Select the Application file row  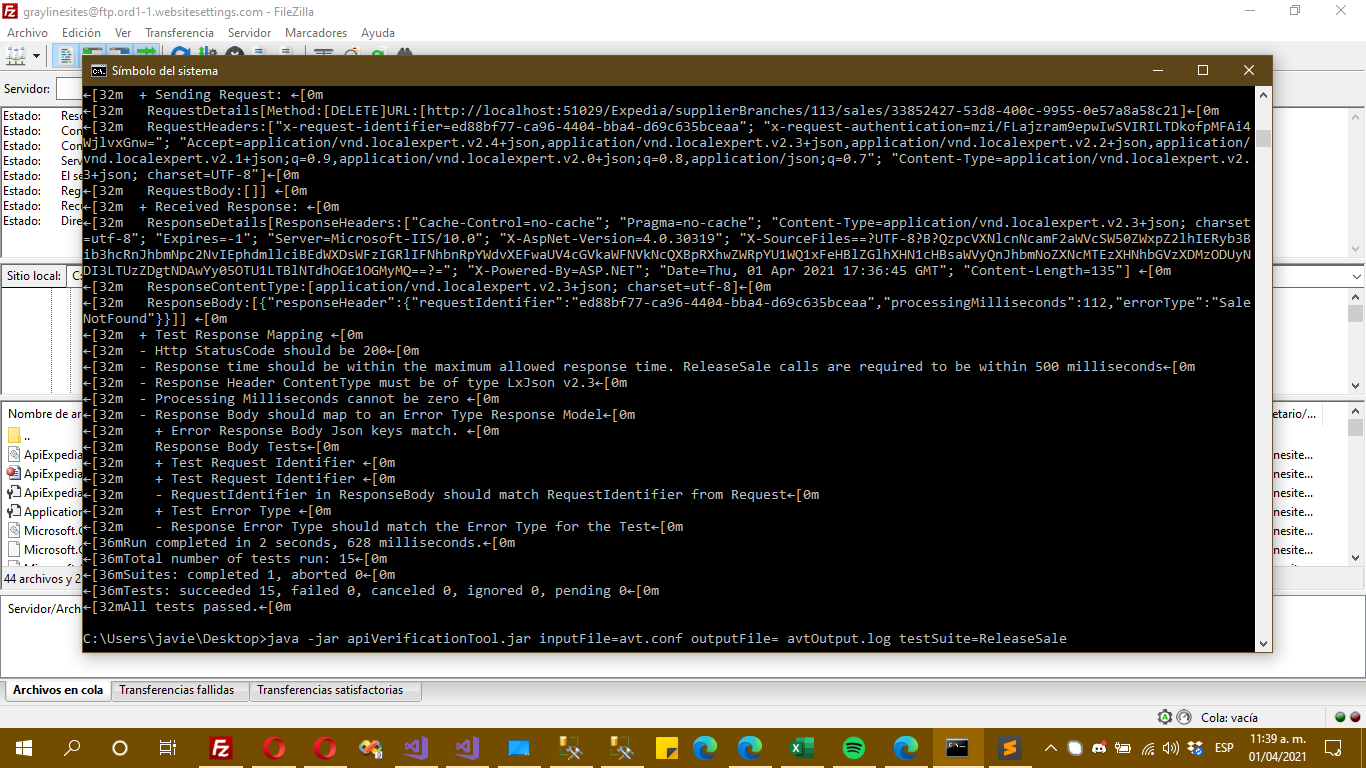coord(43,511)
